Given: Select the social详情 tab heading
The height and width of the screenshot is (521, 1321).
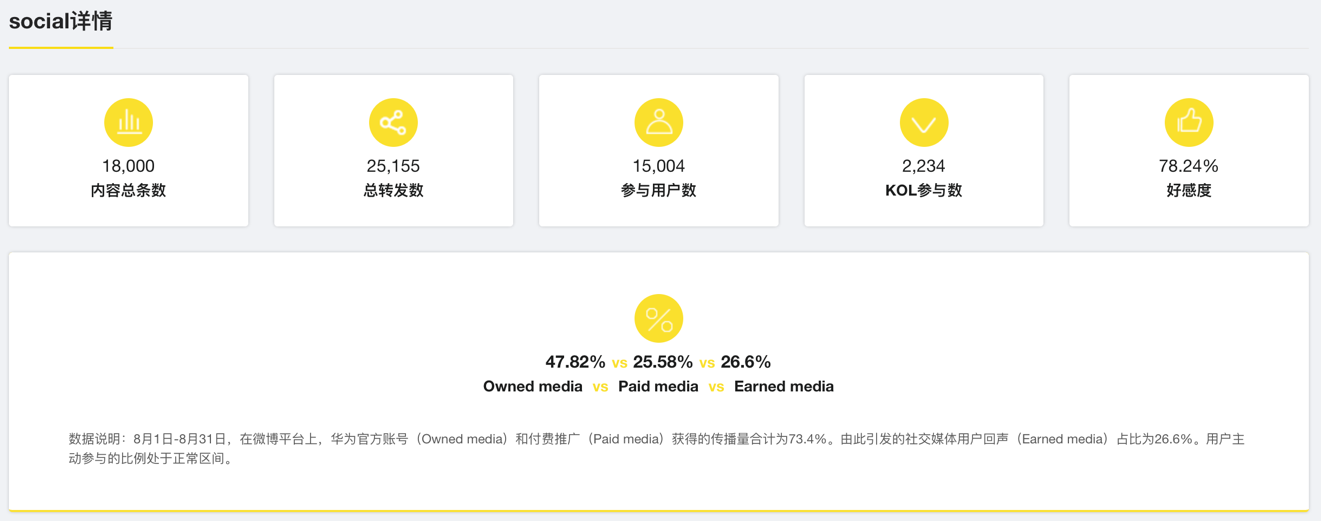Looking at the screenshot, I should coord(61,21).
